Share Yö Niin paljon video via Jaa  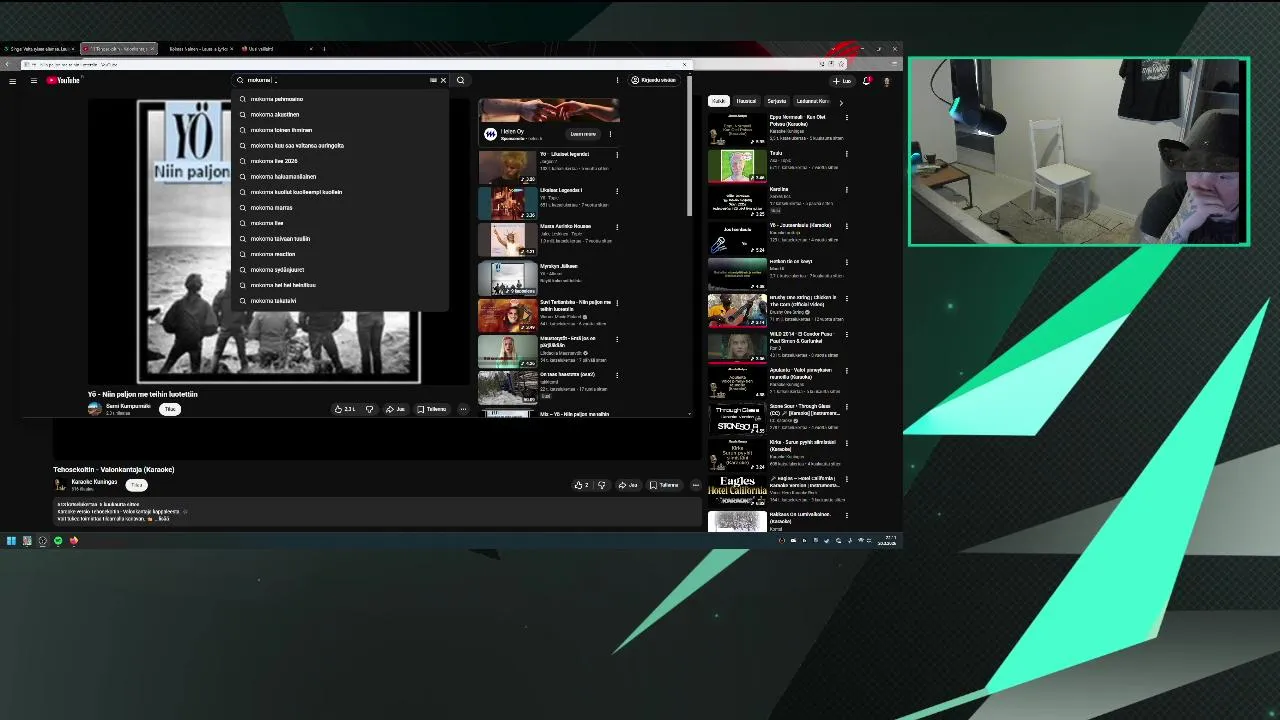[x=396, y=409]
